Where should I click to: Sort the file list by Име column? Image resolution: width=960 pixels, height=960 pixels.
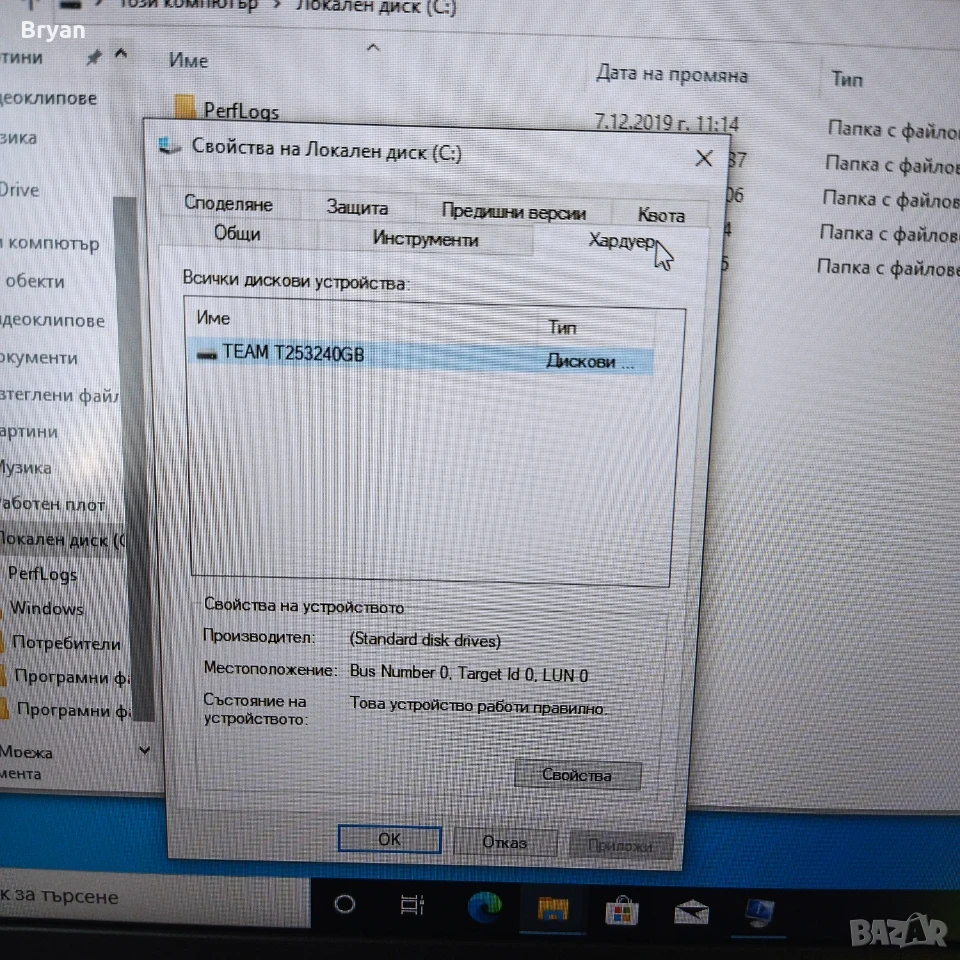pyautogui.click(x=189, y=61)
